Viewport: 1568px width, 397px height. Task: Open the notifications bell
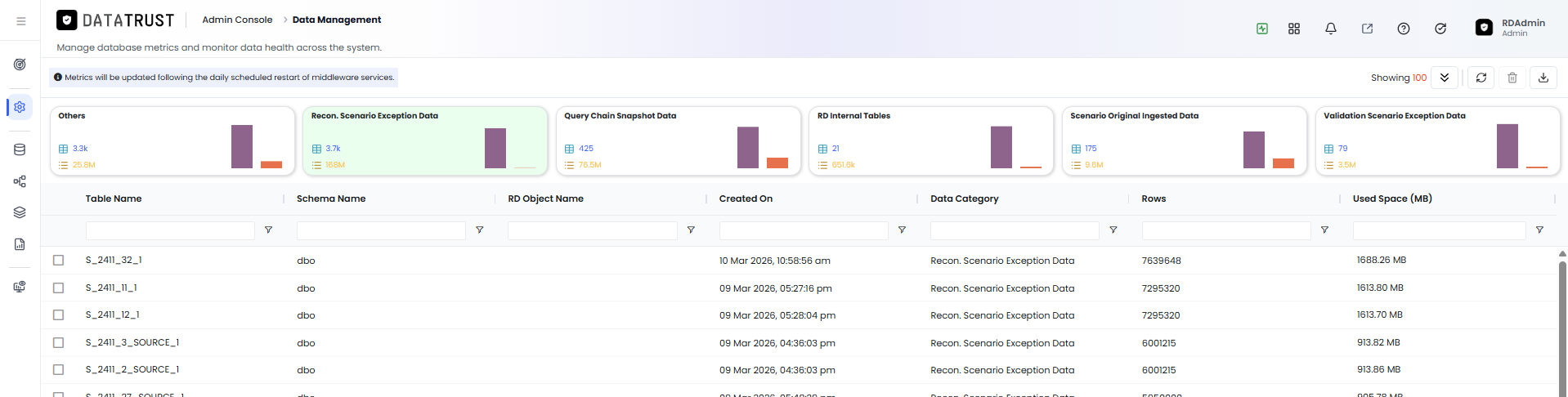[1331, 29]
